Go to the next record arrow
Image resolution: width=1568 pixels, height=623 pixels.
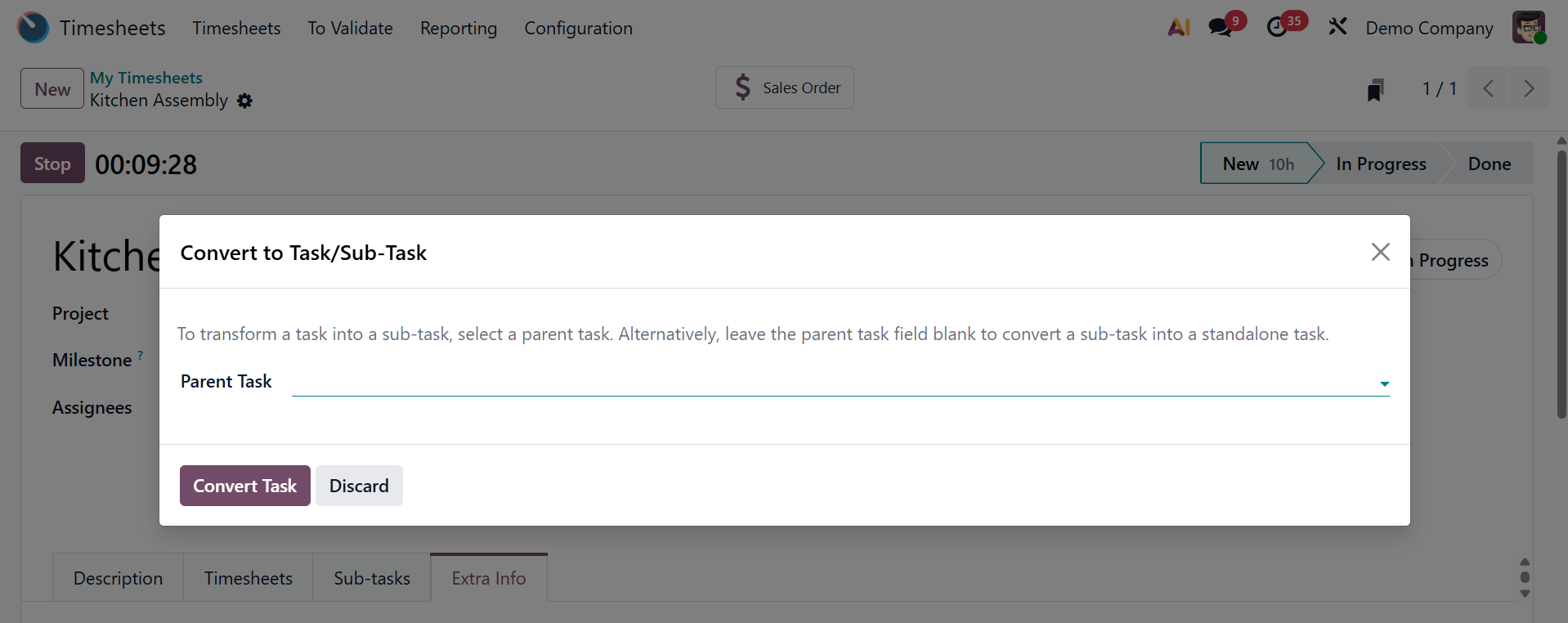[x=1528, y=88]
